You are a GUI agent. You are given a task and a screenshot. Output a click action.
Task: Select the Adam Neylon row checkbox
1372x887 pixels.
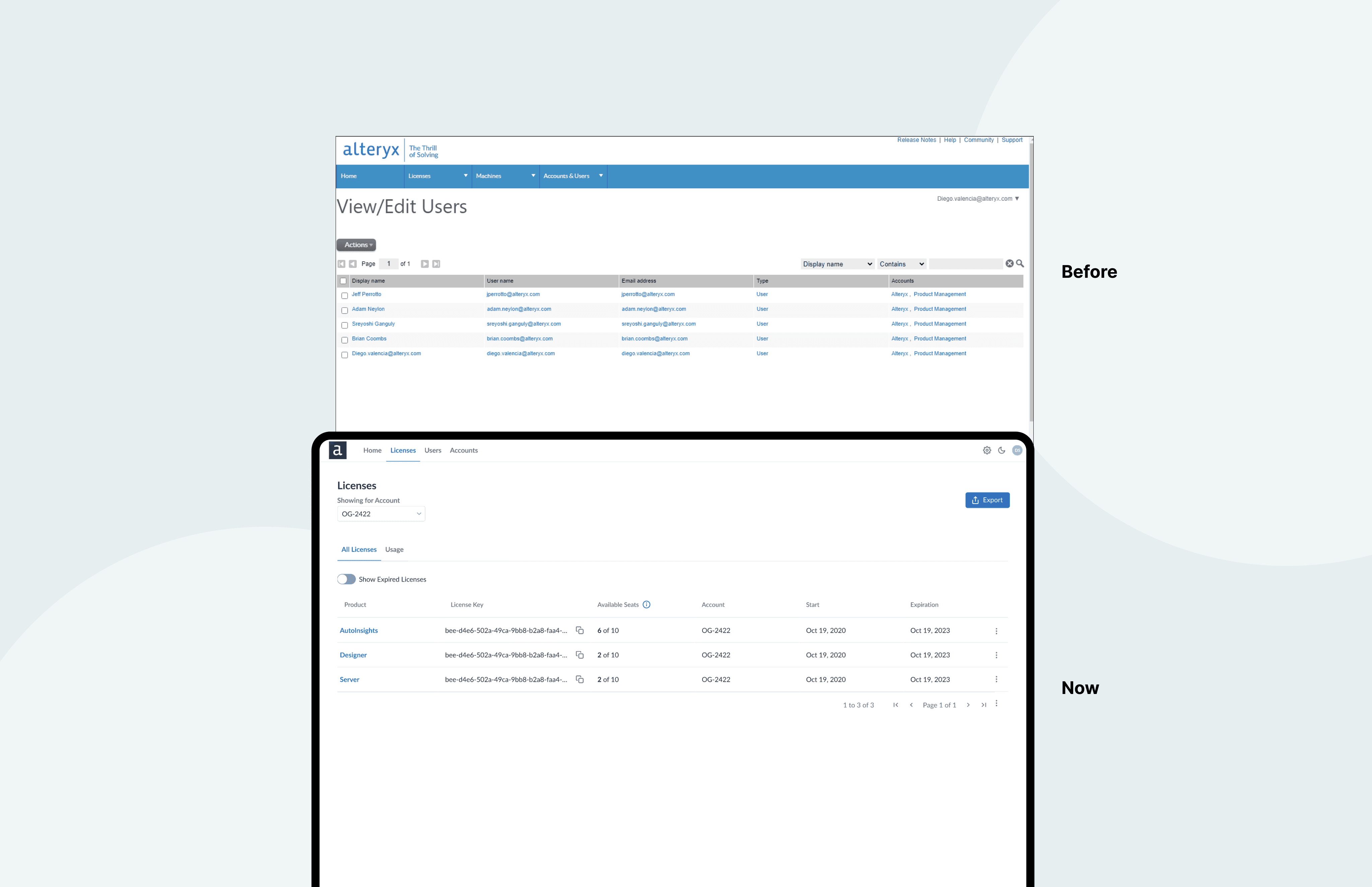click(x=345, y=310)
